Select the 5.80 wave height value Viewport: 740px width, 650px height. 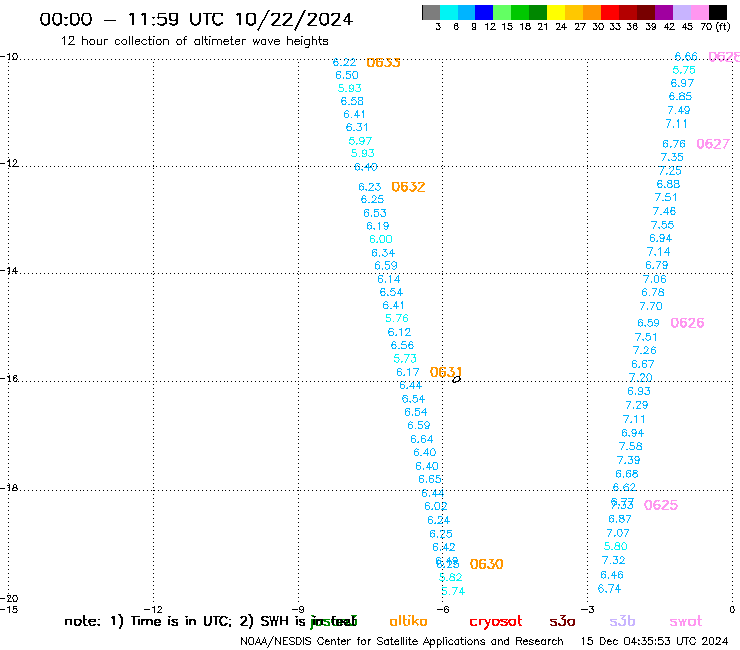tap(615, 547)
